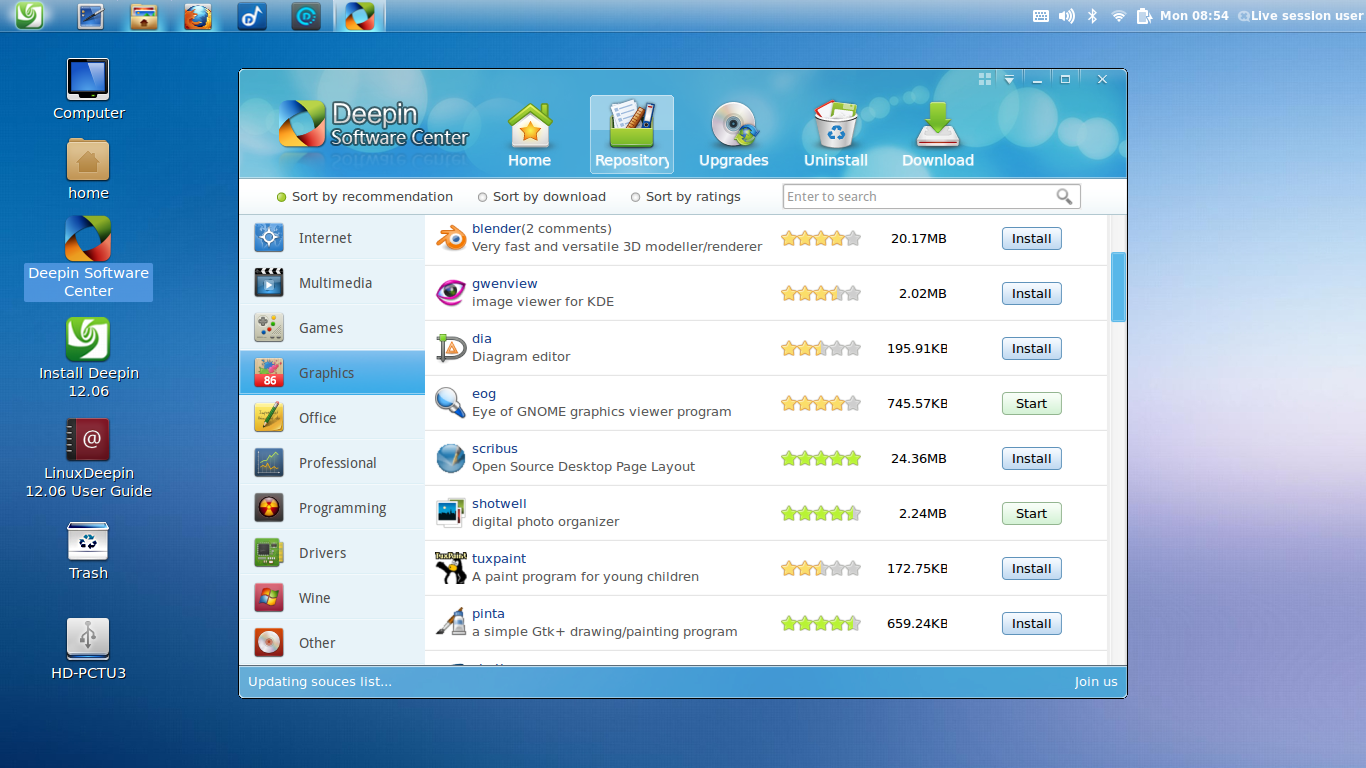Select the Internet category
This screenshot has width=1366, height=768.
pyautogui.click(x=332, y=238)
